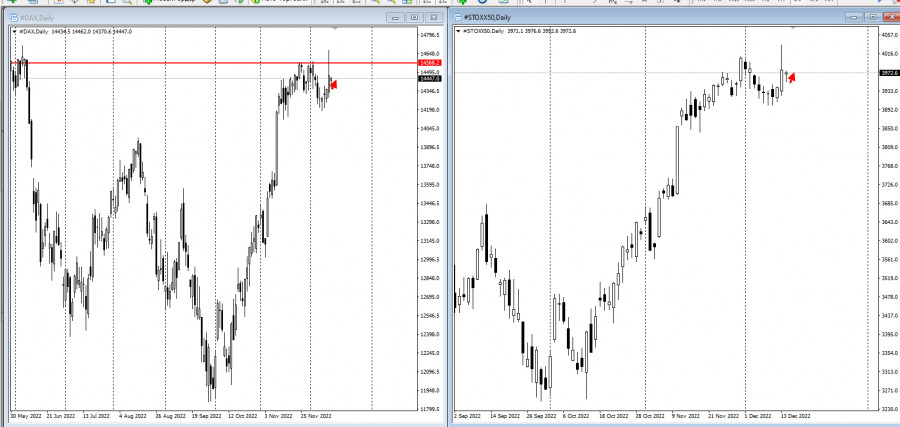This screenshot has height=427, width=900.
Task: Restore the #DAX,Daily chart window
Action: 414,18
